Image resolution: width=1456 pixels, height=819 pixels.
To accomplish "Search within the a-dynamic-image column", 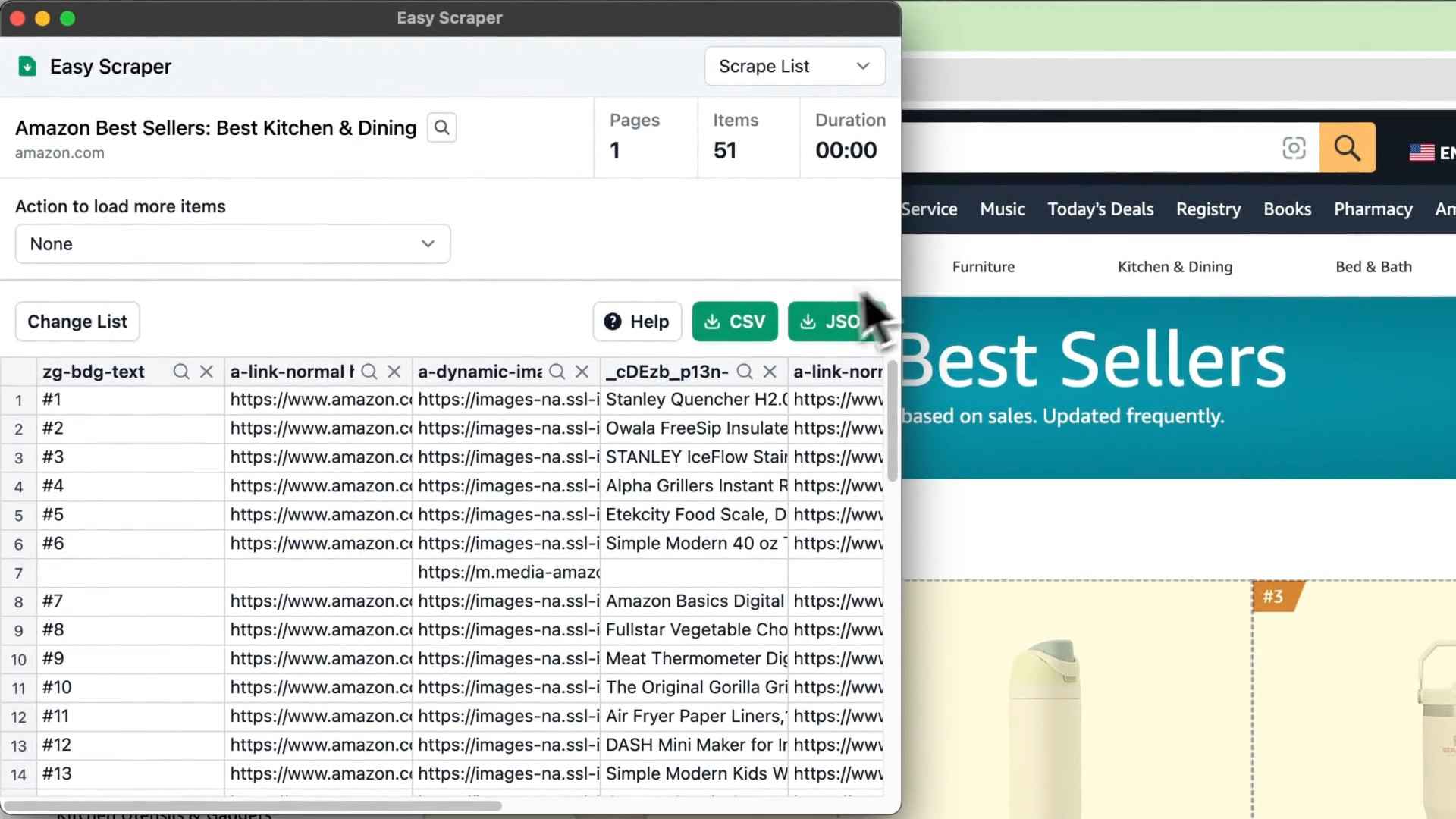I will 557,372.
